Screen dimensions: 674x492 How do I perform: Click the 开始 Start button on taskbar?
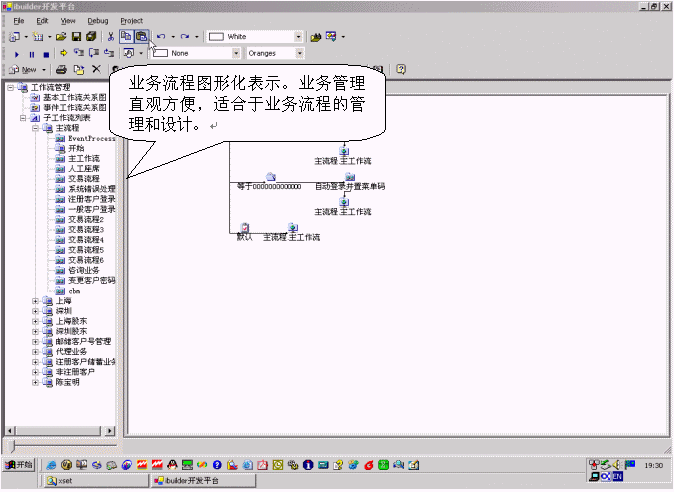(x=19, y=465)
